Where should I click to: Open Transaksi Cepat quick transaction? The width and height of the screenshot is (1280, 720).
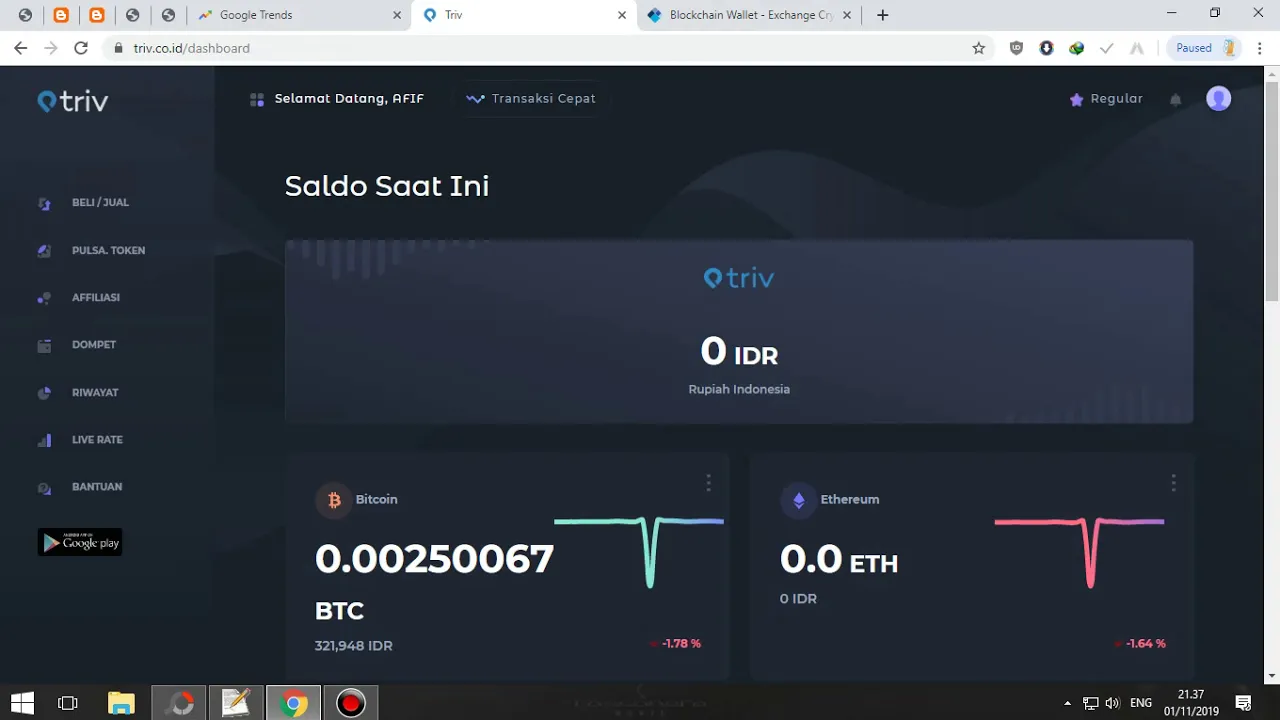(531, 98)
